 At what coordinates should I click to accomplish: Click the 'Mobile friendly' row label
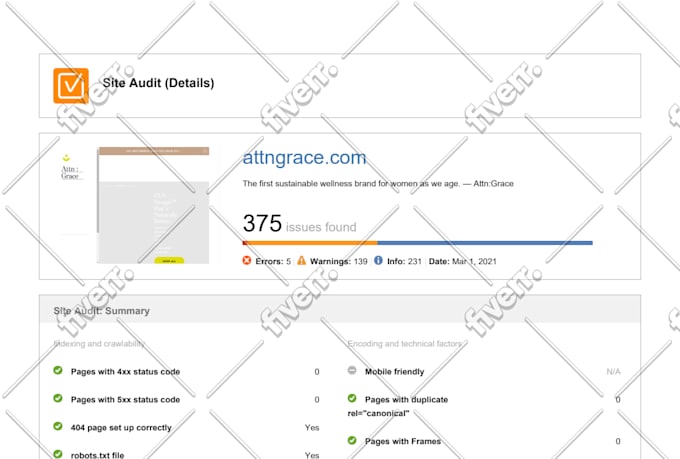point(395,372)
